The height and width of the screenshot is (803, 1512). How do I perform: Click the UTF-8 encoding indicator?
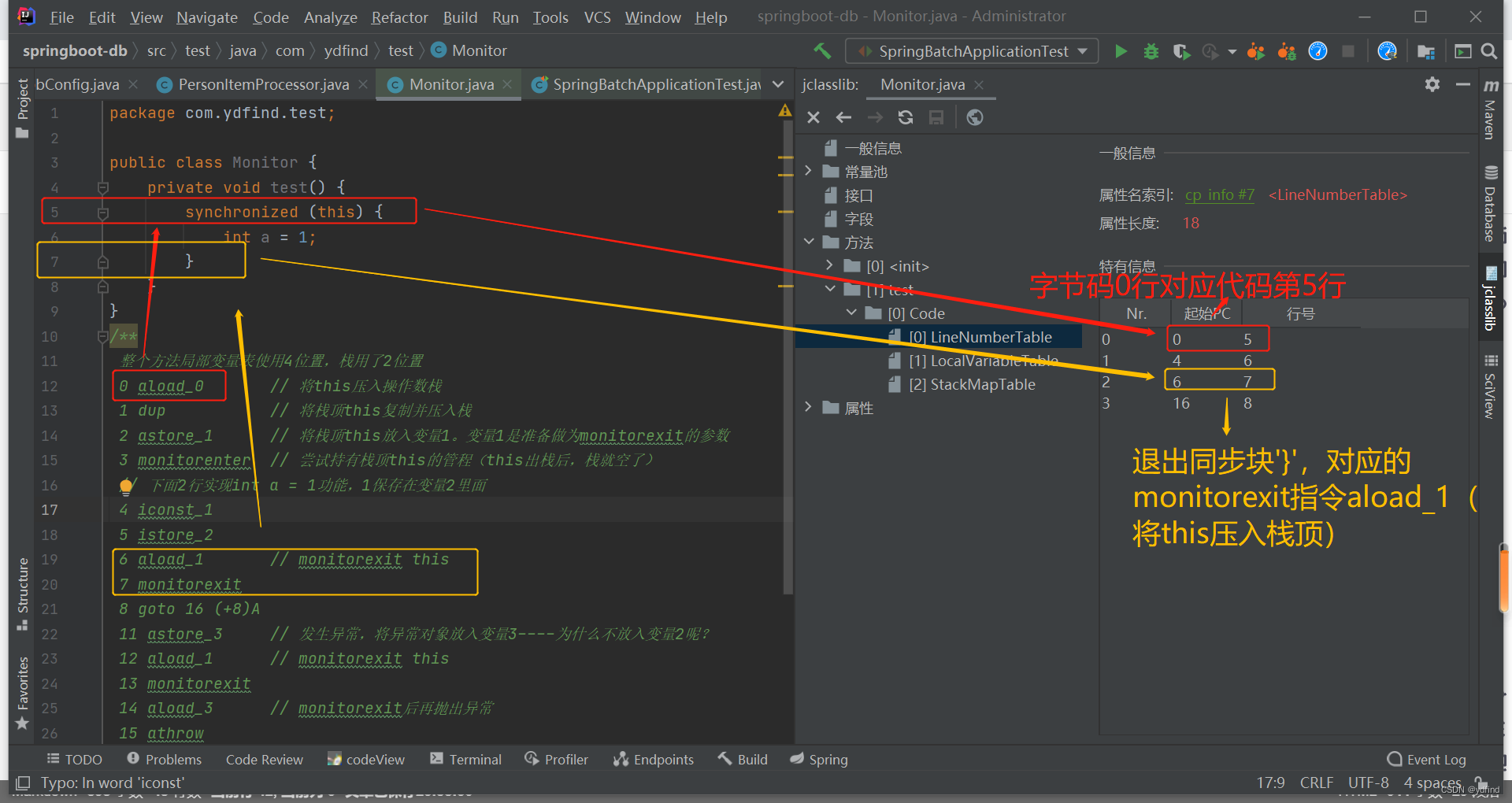pos(1368,783)
